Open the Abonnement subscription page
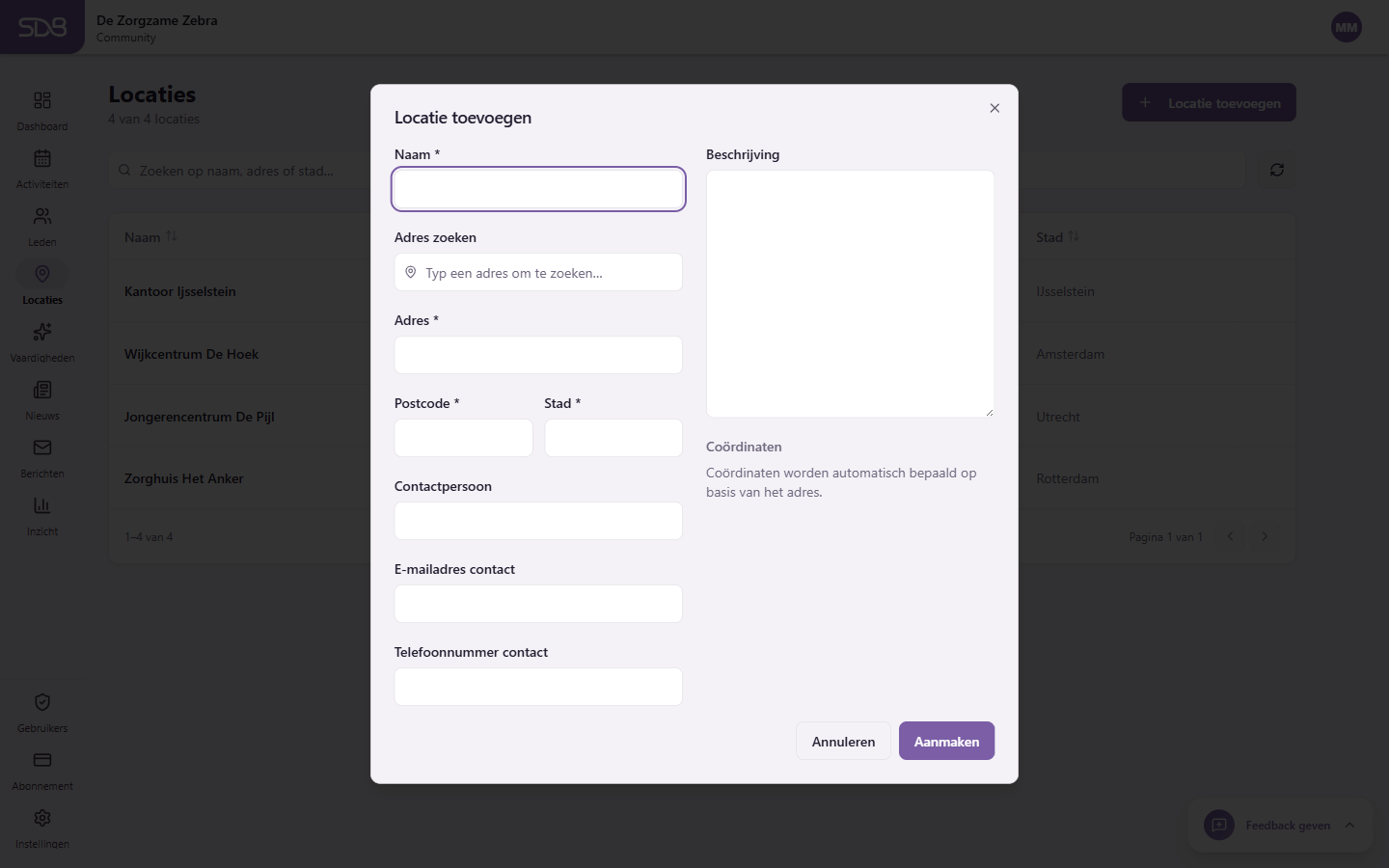Screen dimensions: 1389x868 coord(42,770)
